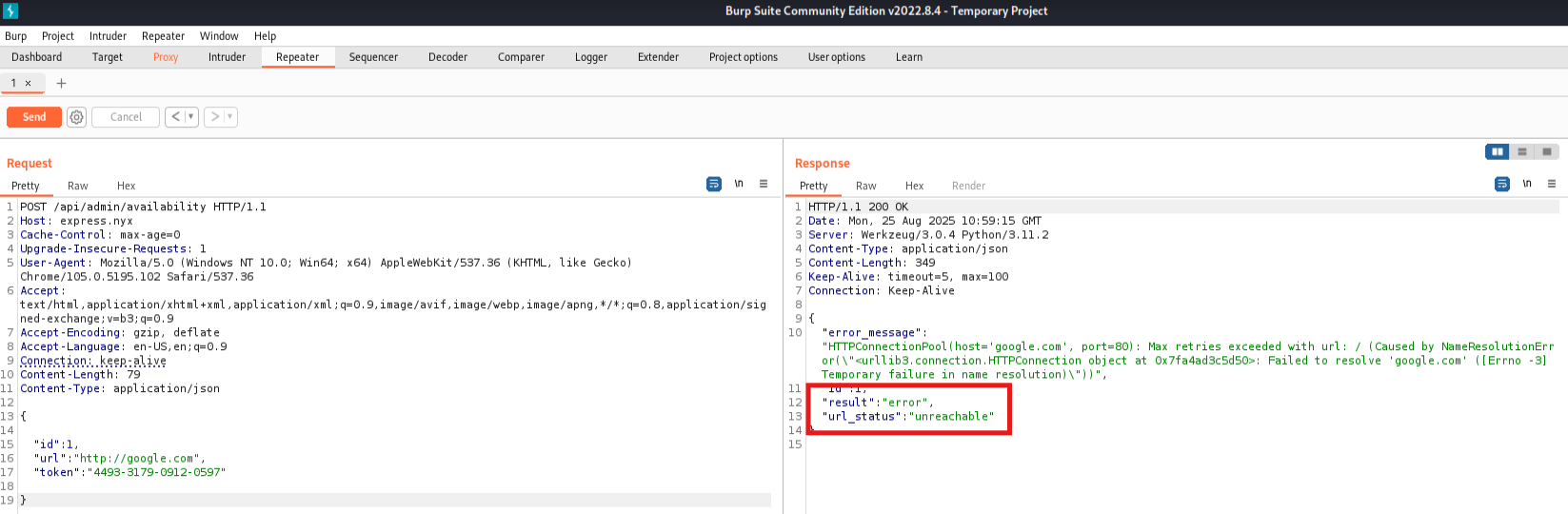The image size is (1568, 514).
Task: Open the Intruder menu in menu bar
Action: (108, 36)
